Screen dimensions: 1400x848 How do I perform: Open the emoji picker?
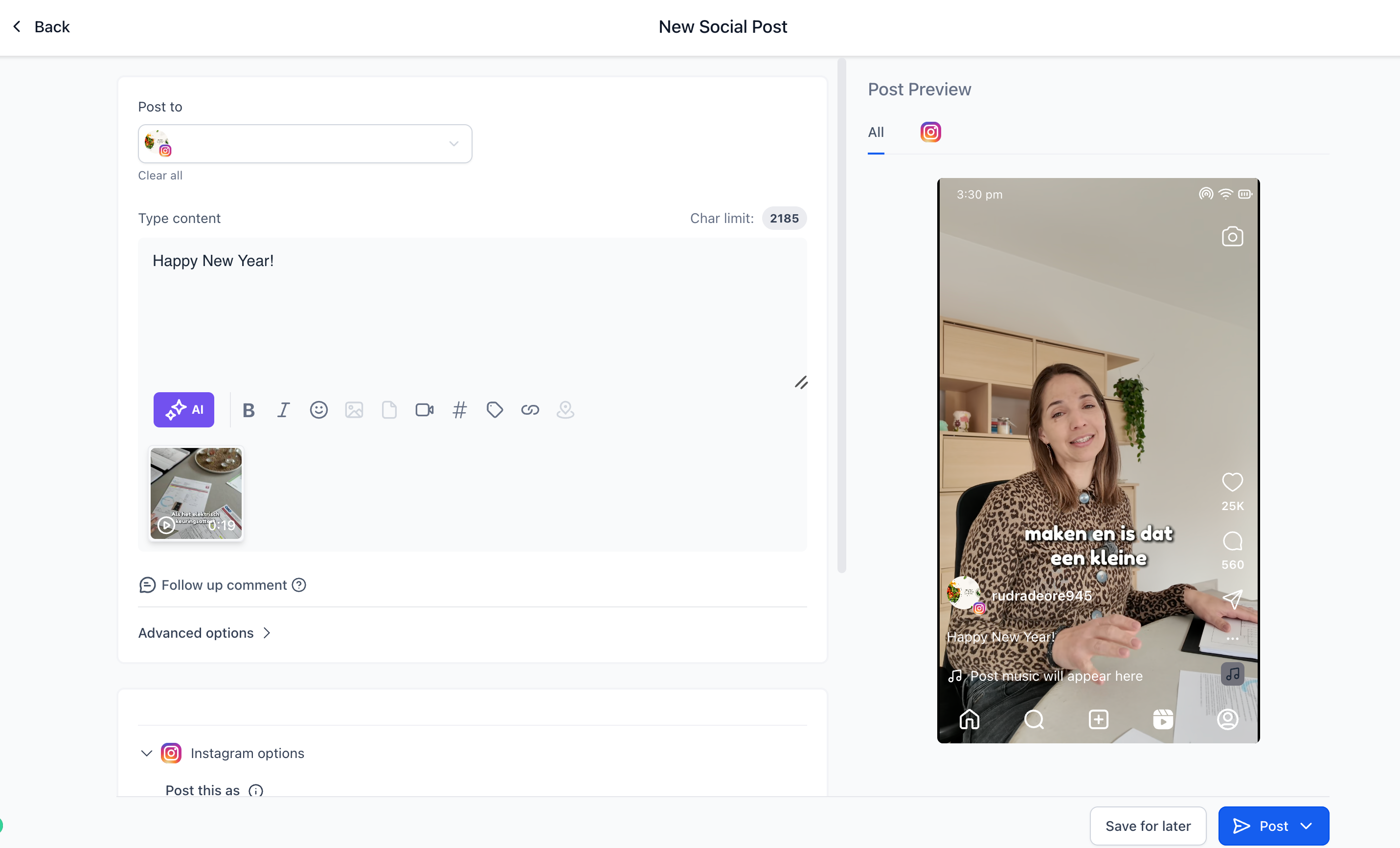tap(319, 409)
